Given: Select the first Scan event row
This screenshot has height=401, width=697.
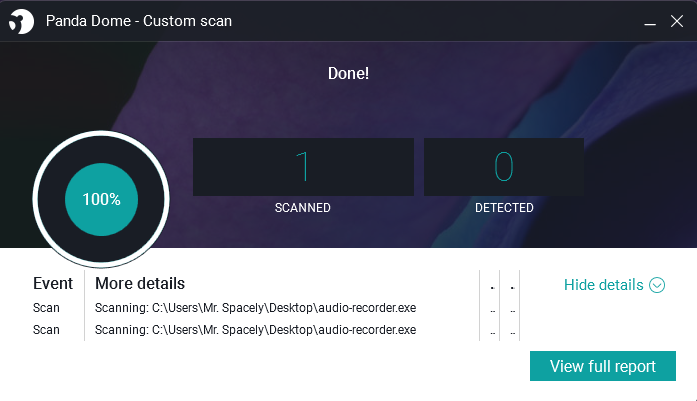Looking at the screenshot, I should [46, 308].
